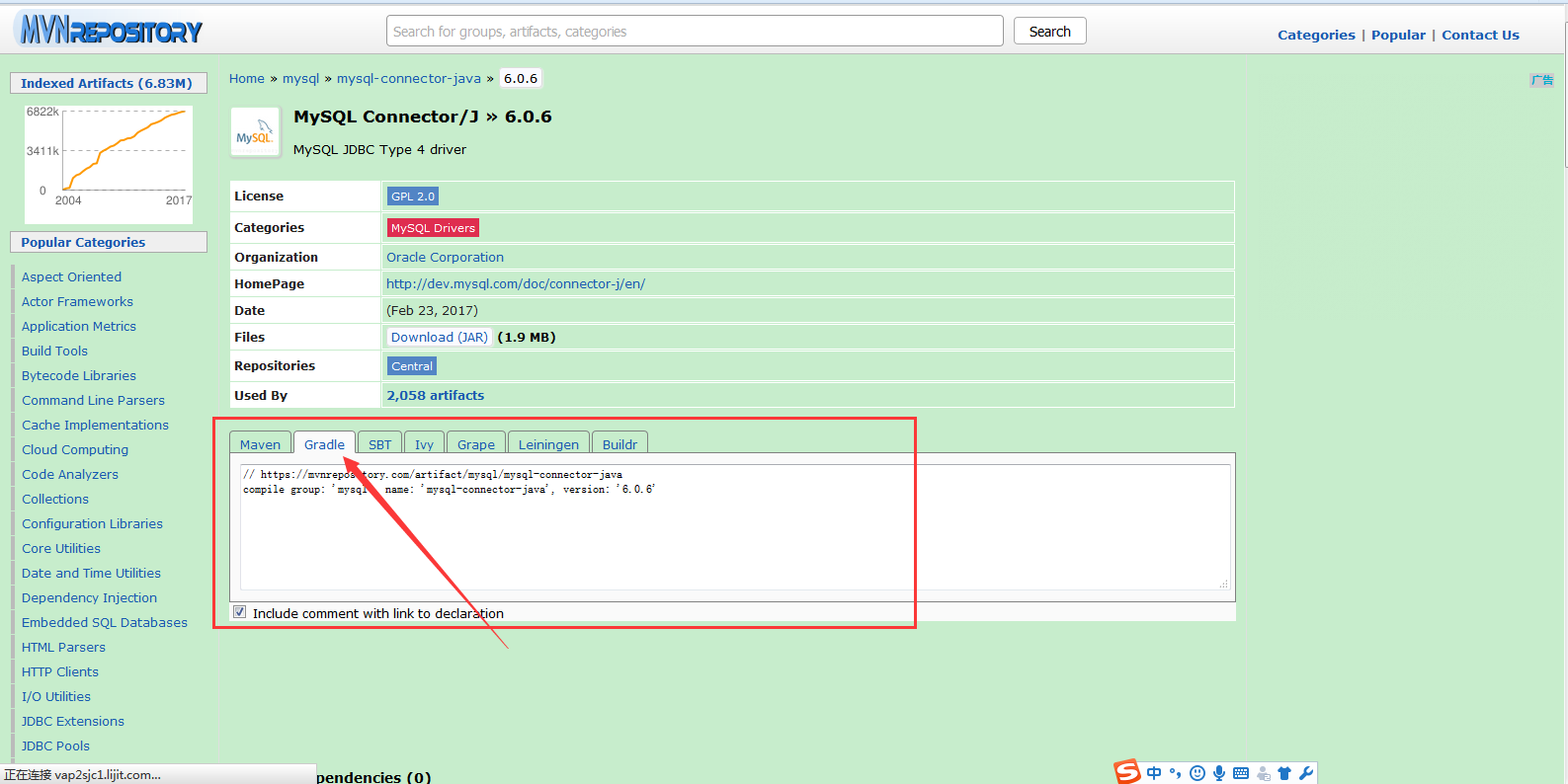This screenshot has width=1568, height=784.
Task: Open the Contact Us link
Action: point(1480,35)
